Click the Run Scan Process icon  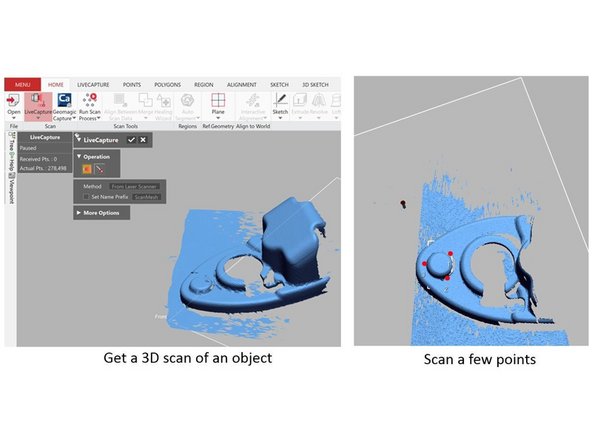tap(90, 100)
